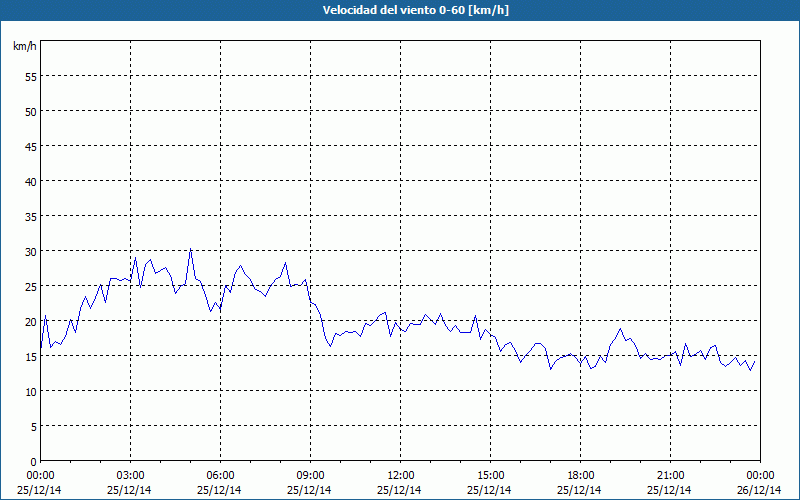Click the 26/12/14 date label
This screenshot has width=800, height=500.
click(x=759, y=490)
